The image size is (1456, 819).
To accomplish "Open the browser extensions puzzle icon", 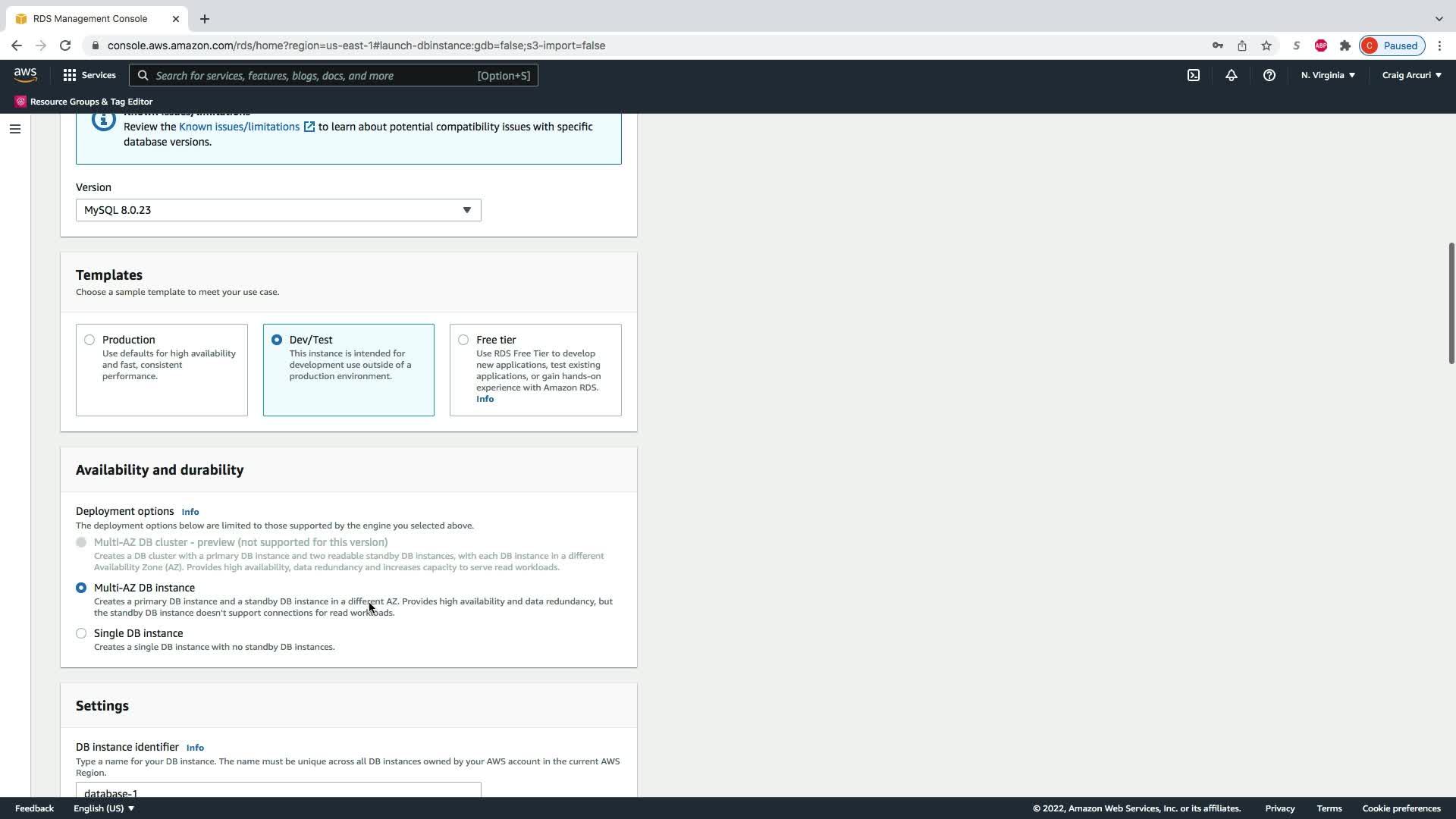I will pyautogui.click(x=1345, y=45).
